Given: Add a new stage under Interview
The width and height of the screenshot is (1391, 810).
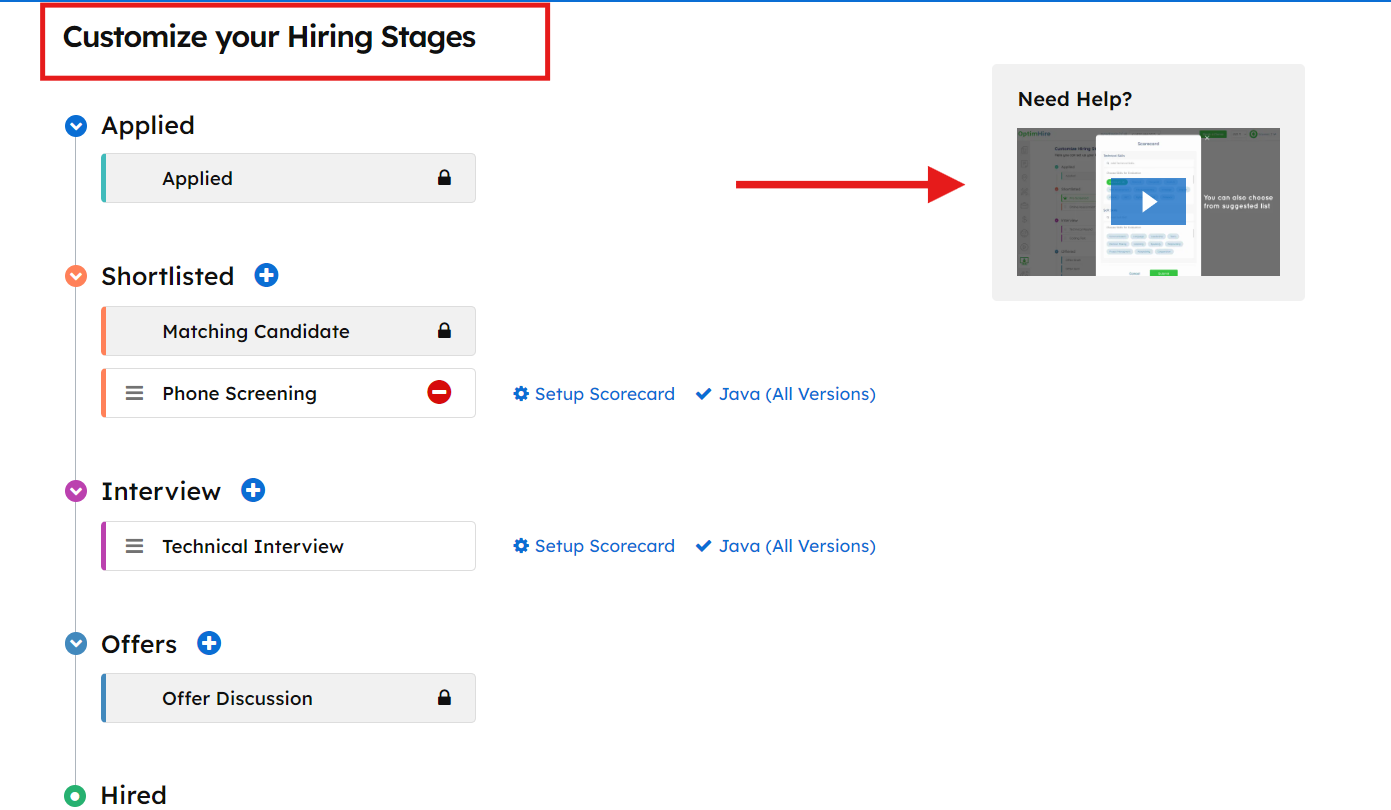Looking at the screenshot, I should [x=253, y=490].
